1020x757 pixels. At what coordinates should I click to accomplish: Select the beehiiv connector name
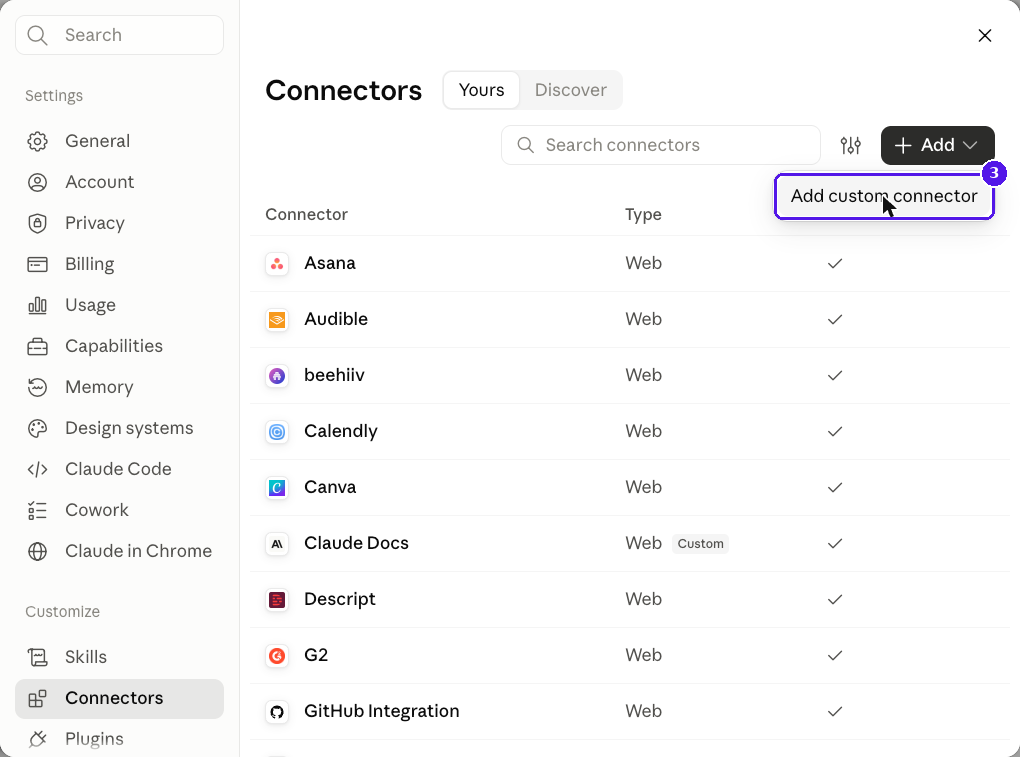click(334, 375)
